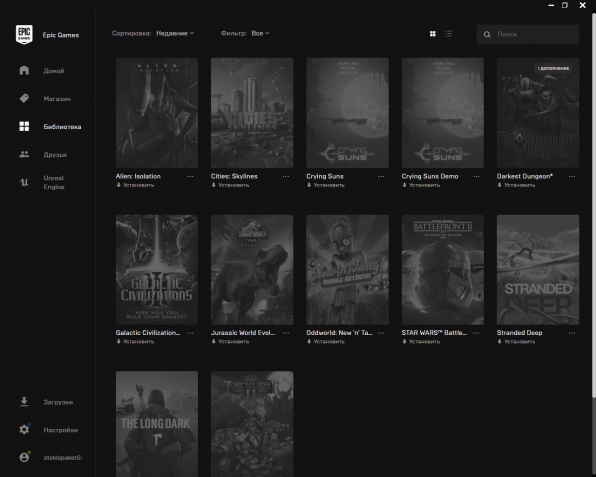Switch library to grid view
This screenshot has height=477, width=596.
433,34
